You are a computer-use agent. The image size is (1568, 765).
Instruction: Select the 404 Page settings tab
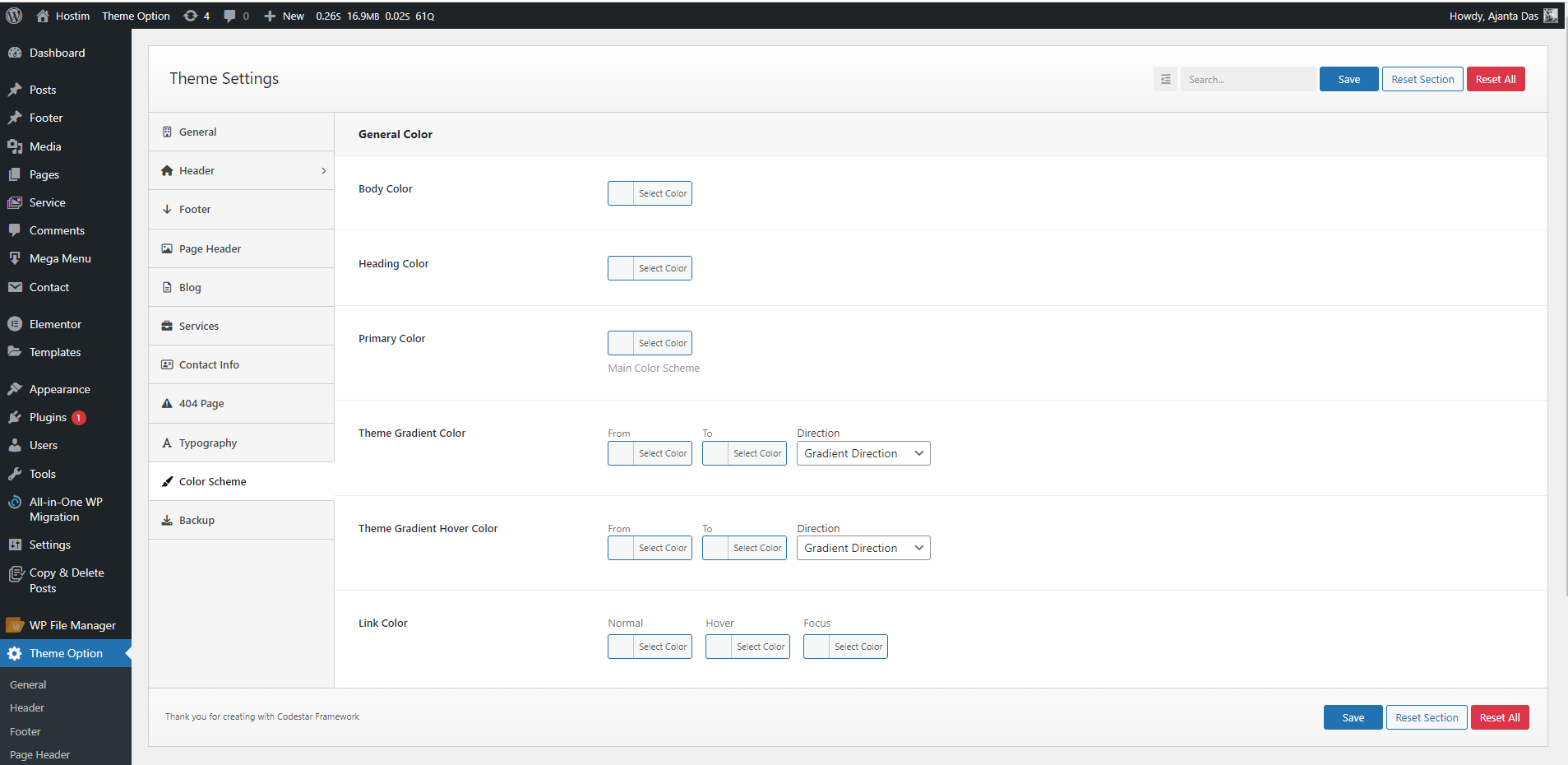point(201,403)
